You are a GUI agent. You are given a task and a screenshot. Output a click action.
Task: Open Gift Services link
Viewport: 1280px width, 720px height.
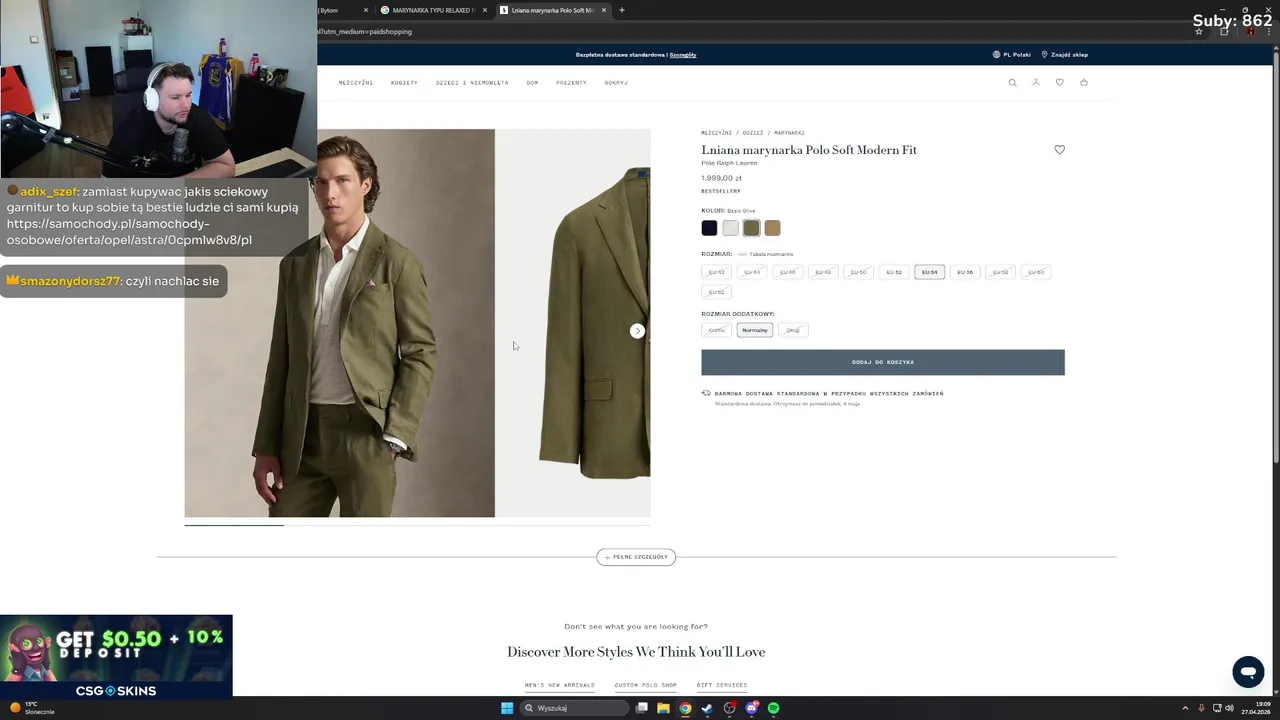click(722, 685)
